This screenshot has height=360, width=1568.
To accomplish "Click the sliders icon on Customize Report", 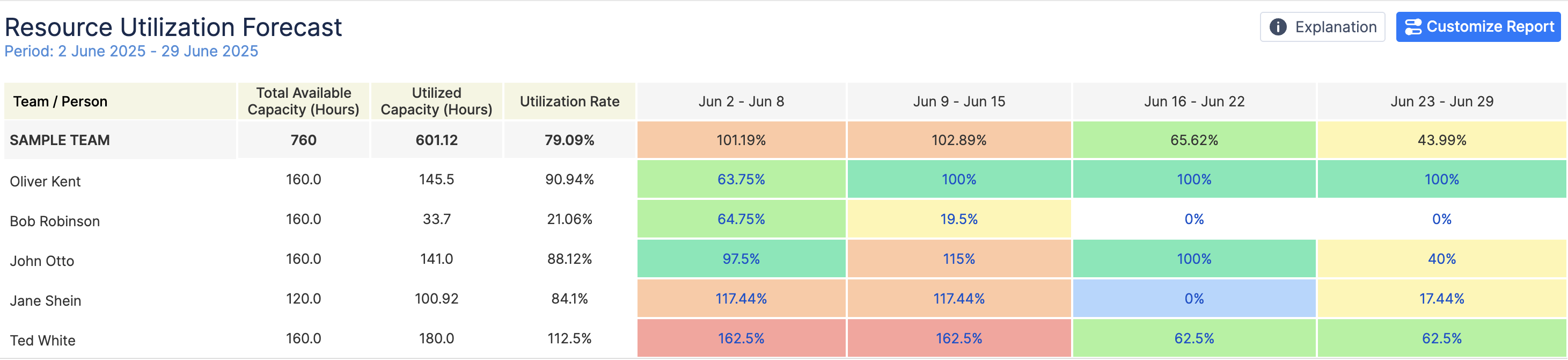I will (1413, 27).
